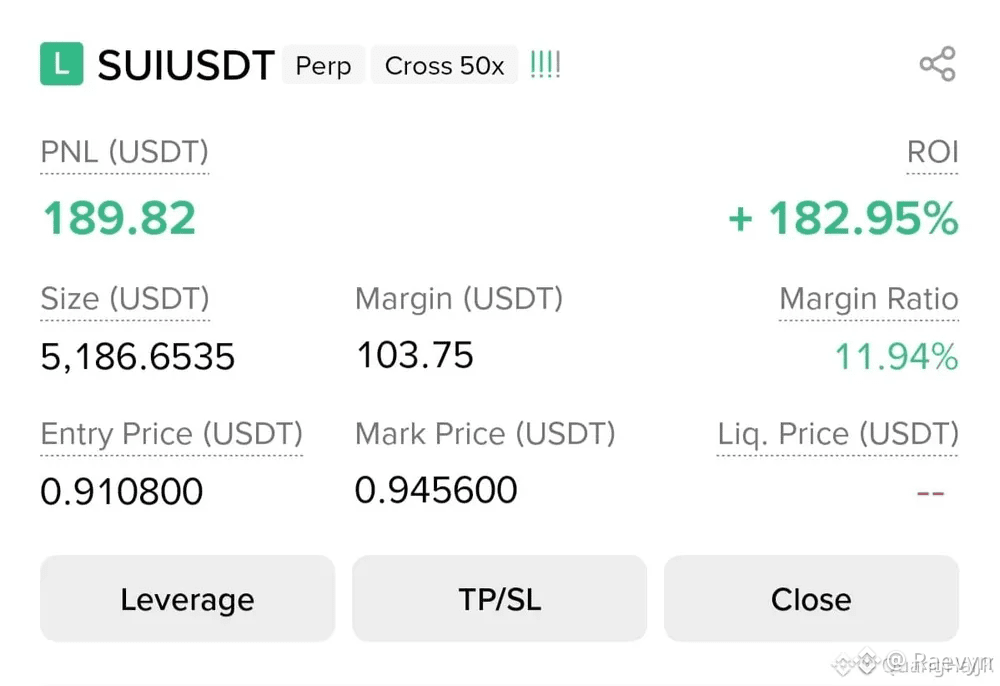Tap the Perp contract tag

click(323, 65)
